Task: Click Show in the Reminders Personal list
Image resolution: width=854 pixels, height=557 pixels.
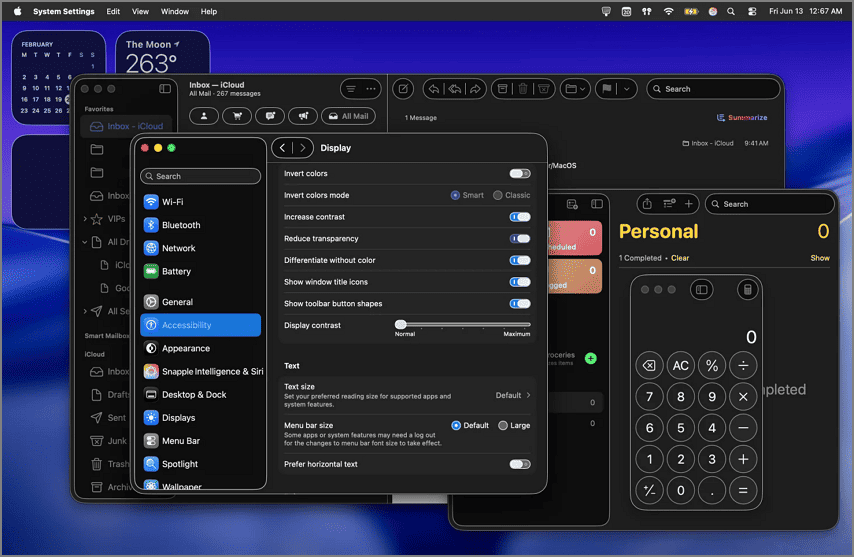Action: pos(820,258)
